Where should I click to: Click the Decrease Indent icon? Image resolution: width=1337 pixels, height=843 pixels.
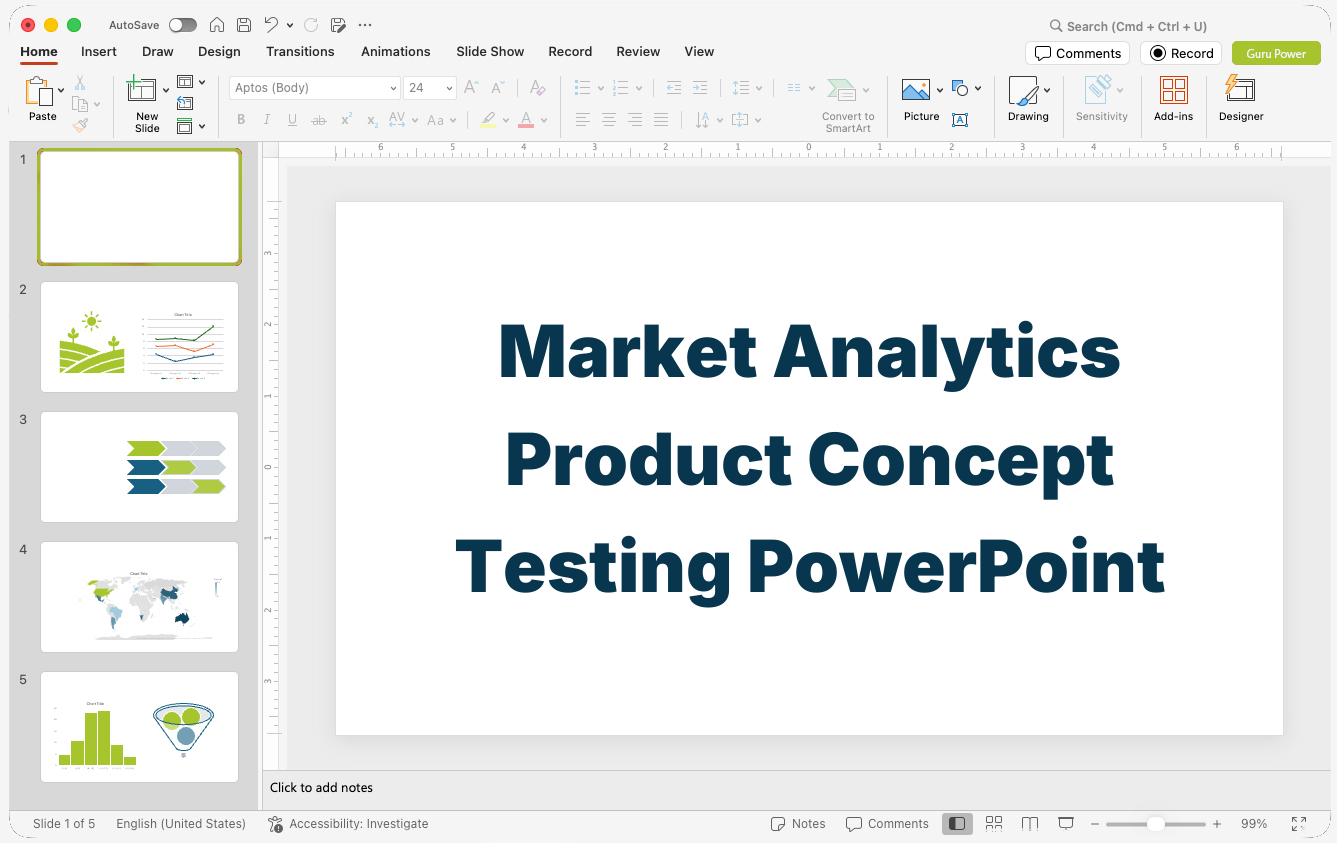coord(674,88)
